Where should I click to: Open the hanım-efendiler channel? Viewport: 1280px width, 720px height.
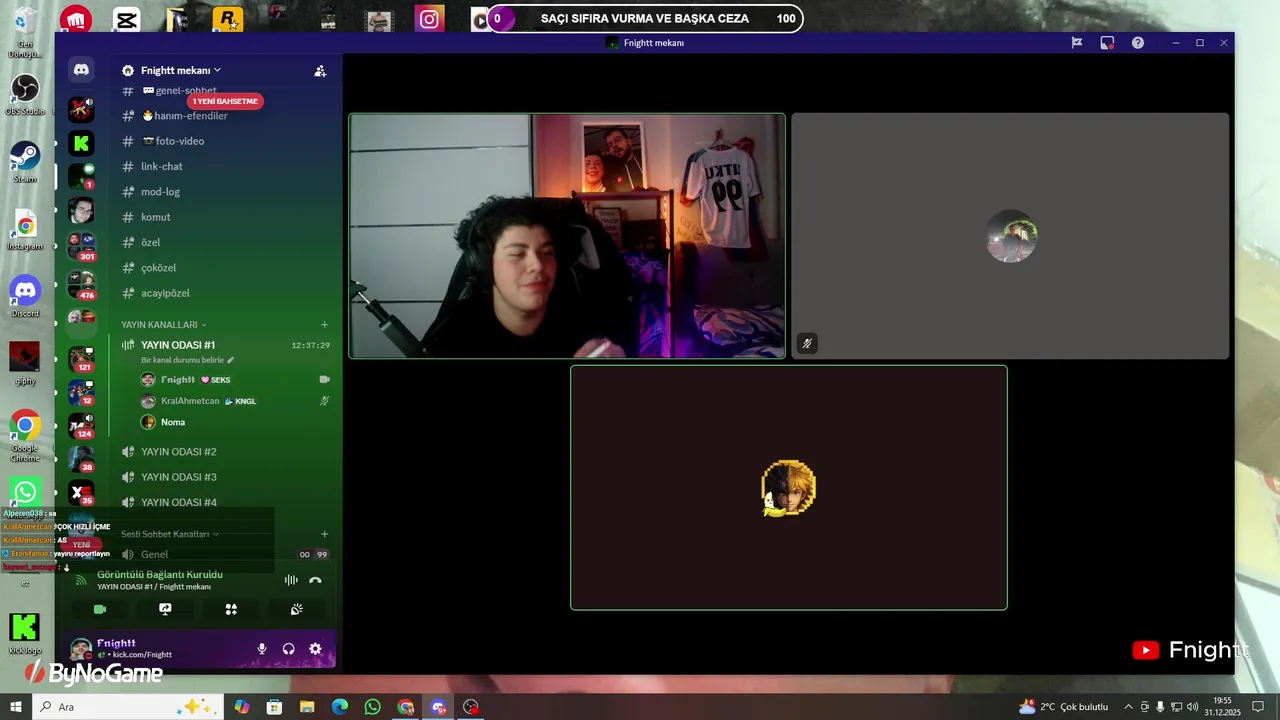(x=225, y=116)
